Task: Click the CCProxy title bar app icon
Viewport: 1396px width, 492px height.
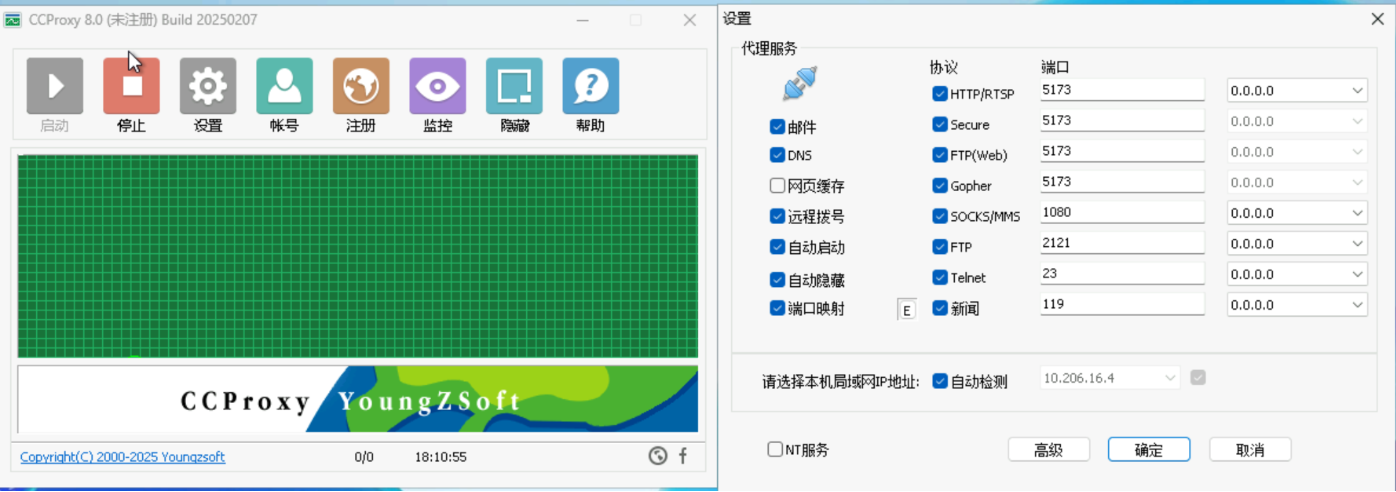Action: [13, 20]
